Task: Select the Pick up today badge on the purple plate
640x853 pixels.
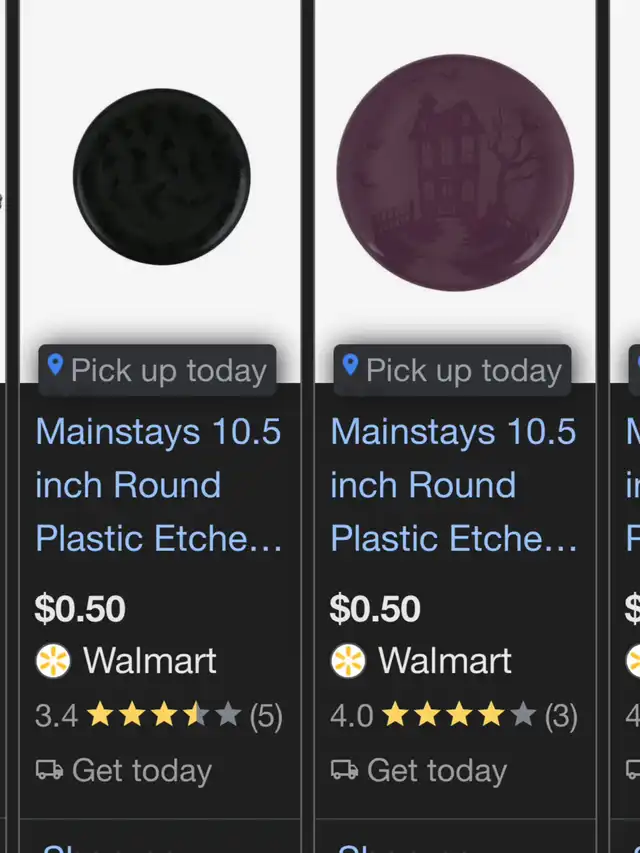Action: 452,371
